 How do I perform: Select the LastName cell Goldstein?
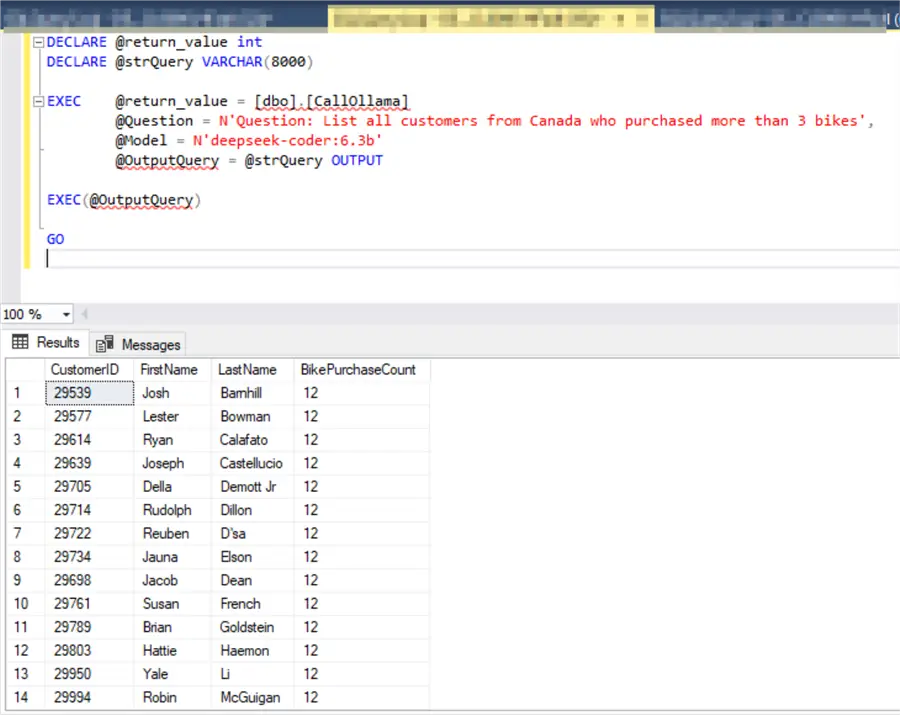tap(252, 627)
